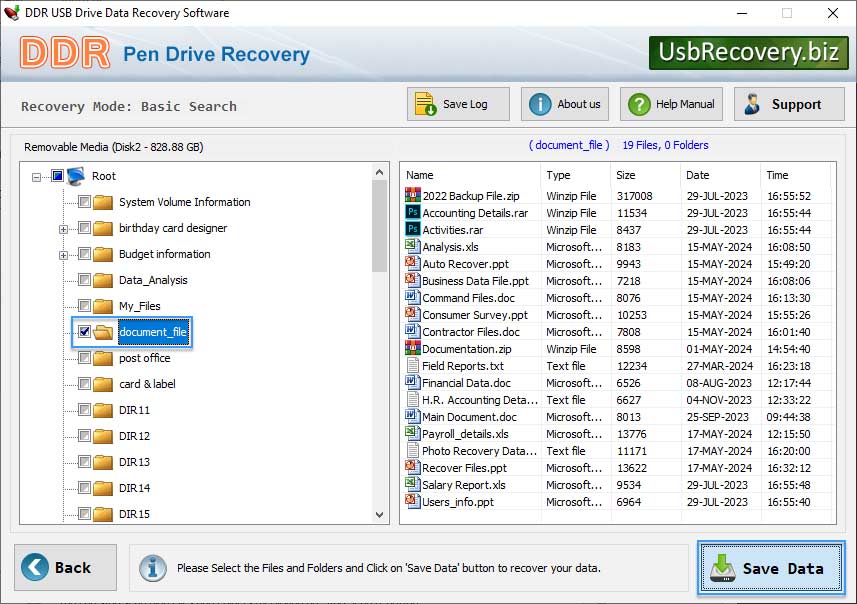This screenshot has height=604, width=857.
Task: Click the info icon in the status message
Action: pos(152,568)
